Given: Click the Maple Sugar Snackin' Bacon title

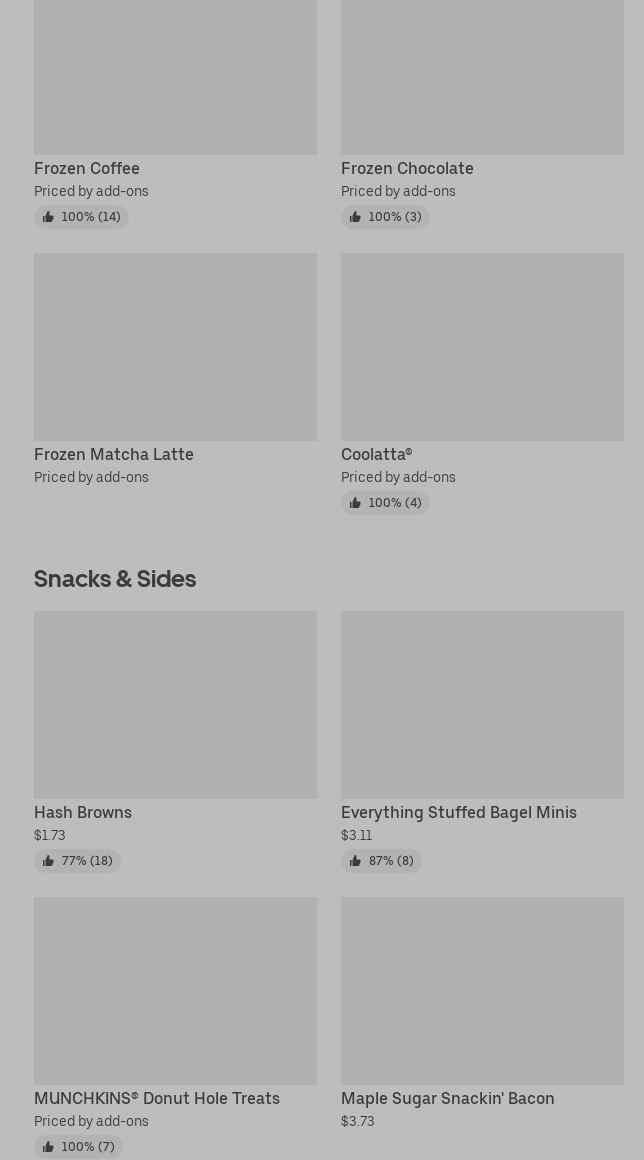Looking at the screenshot, I should click(x=447, y=1098).
